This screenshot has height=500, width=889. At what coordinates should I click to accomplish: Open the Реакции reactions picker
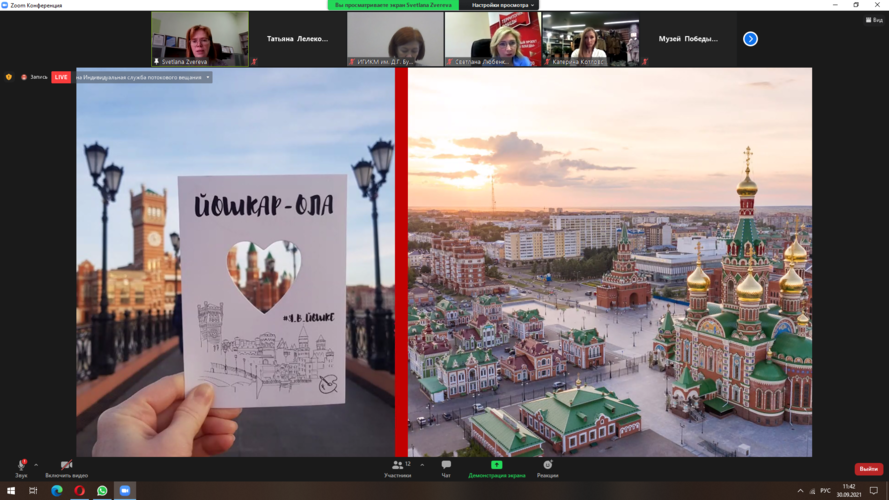click(547, 466)
